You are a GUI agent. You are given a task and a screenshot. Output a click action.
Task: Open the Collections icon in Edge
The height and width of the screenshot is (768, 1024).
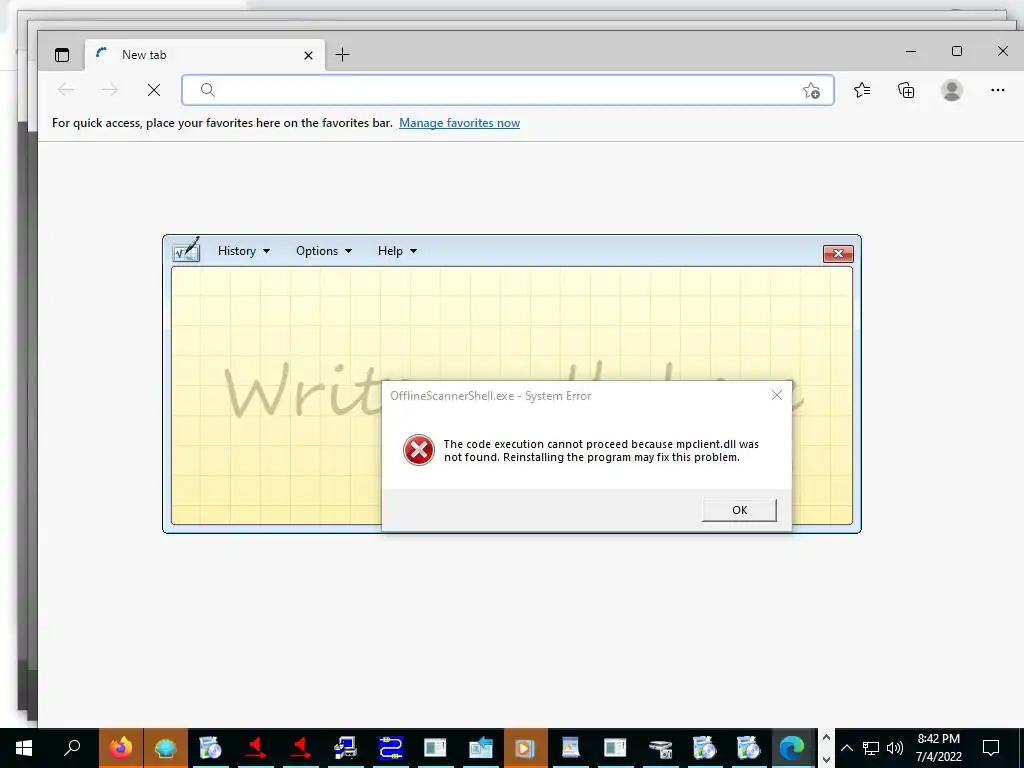pyautogui.click(x=906, y=90)
